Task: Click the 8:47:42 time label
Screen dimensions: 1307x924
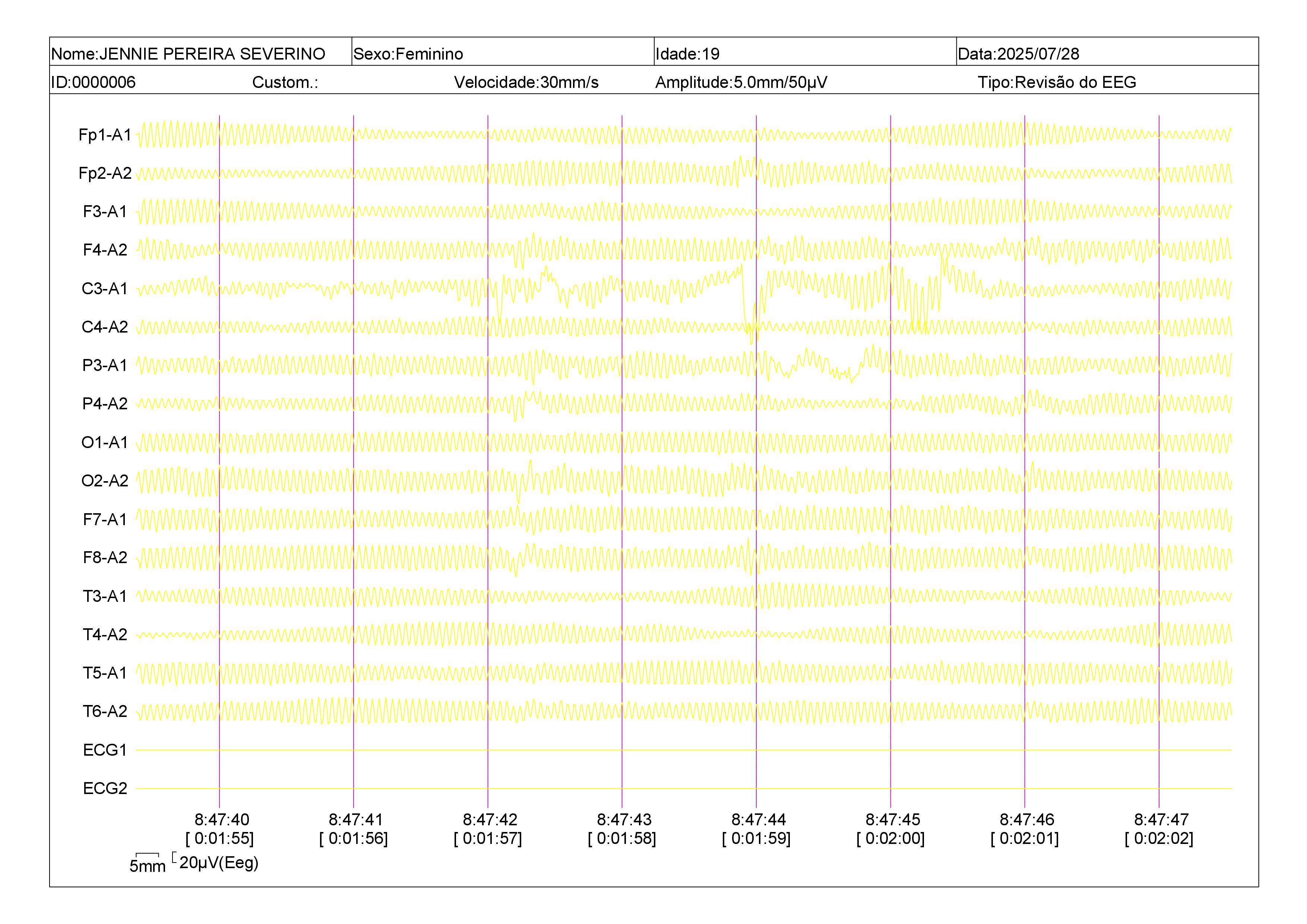Action: [x=490, y=820]
